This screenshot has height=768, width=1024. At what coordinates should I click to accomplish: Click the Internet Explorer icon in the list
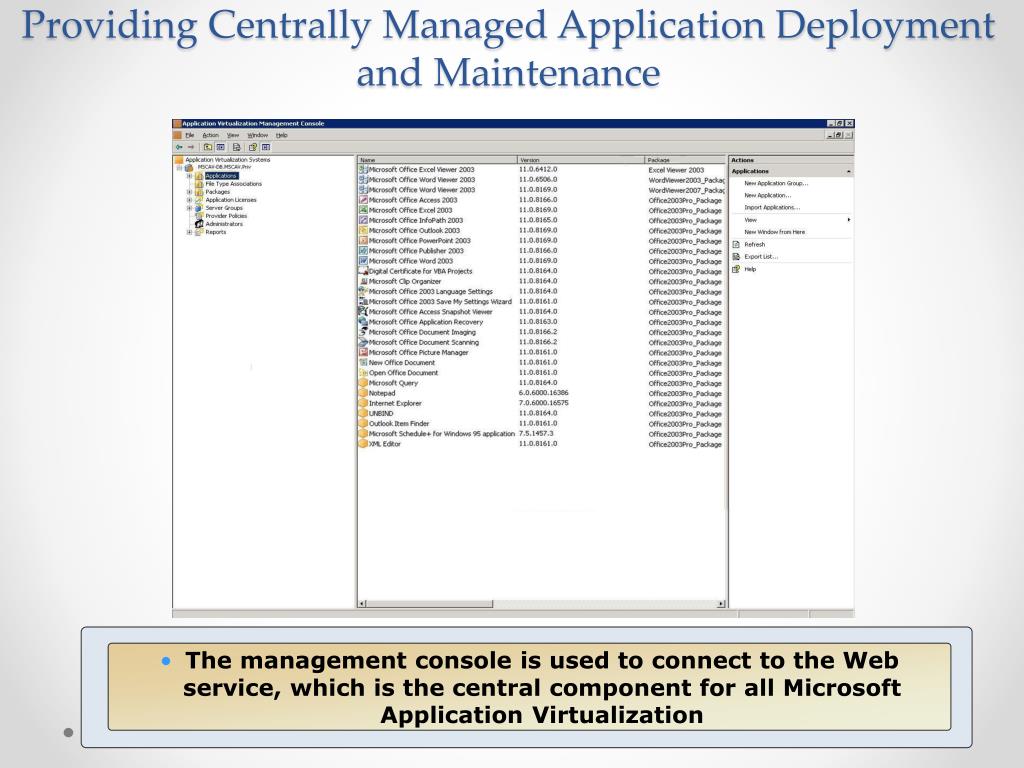tap(363, 403)
